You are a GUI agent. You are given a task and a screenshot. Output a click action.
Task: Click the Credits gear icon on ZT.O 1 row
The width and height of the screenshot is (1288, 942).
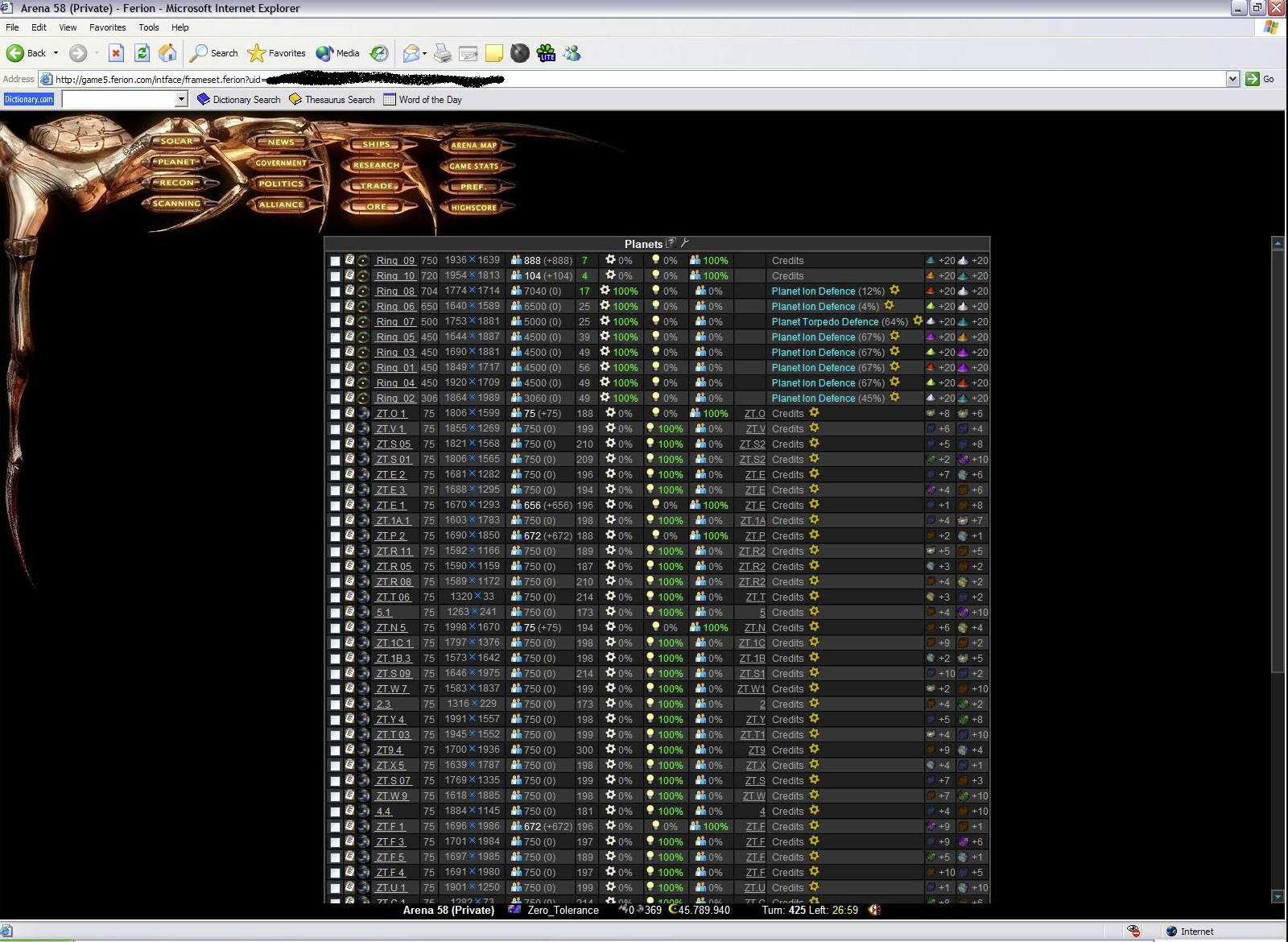[814, 413]
